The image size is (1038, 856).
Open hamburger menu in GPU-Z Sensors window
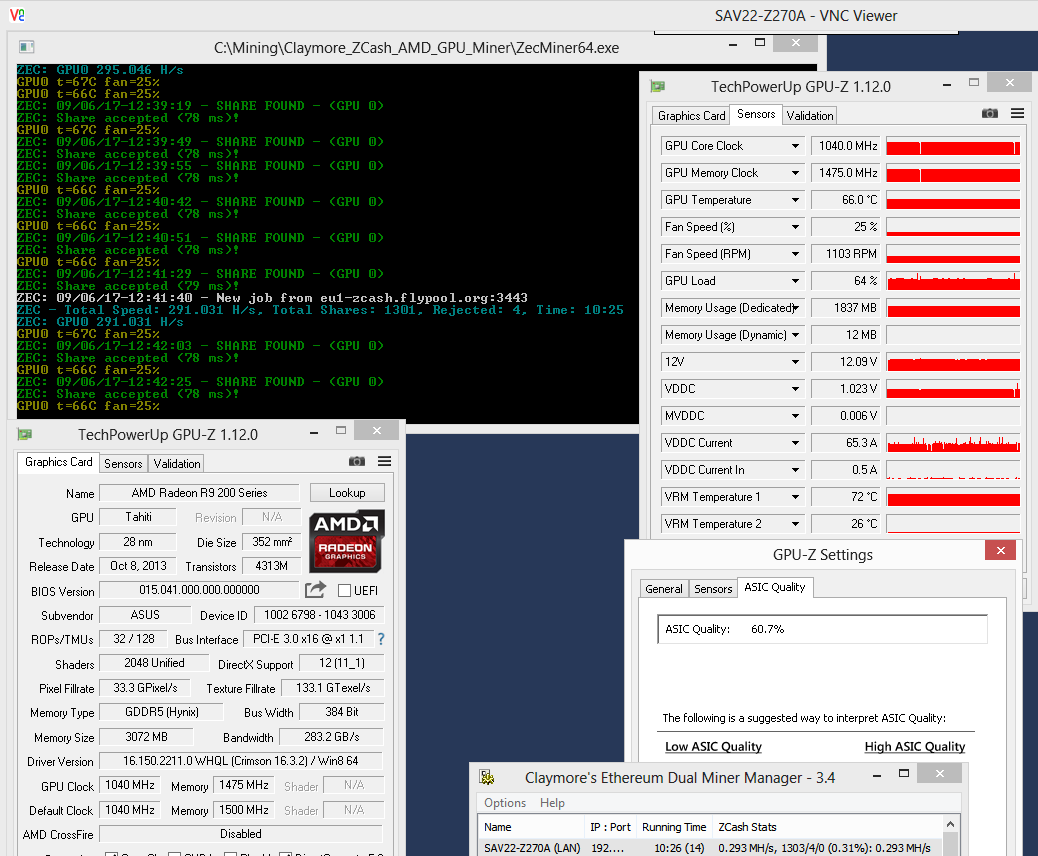pos(1017,114)
